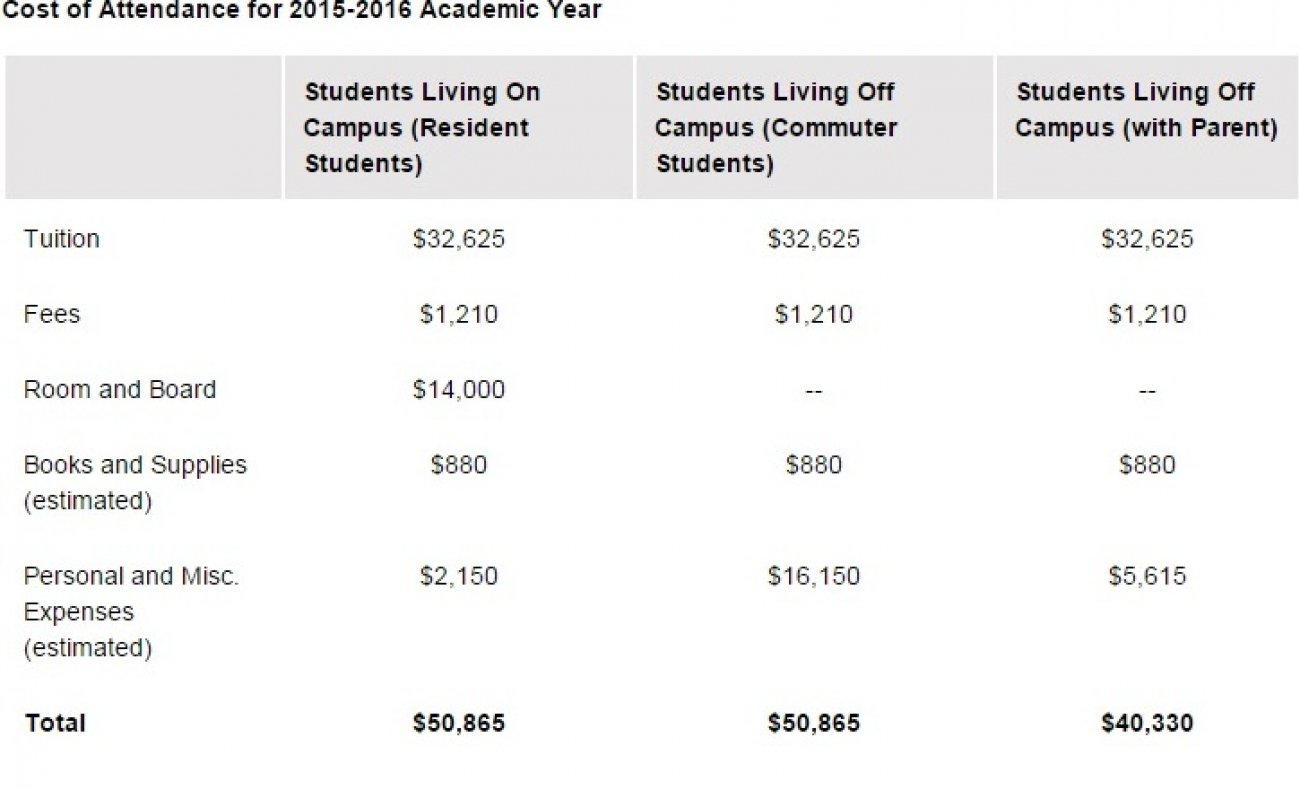Click the commuter students total of $50,865
This screenshot has width=1300, height=789.
(x=813, y=722)
